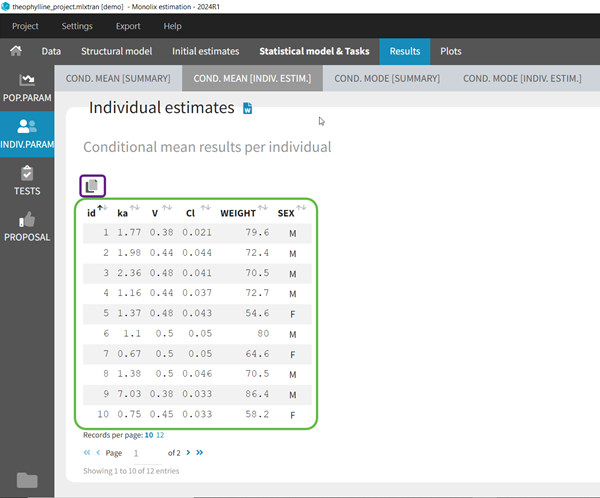This screenshot has height=498, width=600.
Task: Click WEIGHT value 54.6 in row 5
Action: pyautogui.click(x=257, y=313)
